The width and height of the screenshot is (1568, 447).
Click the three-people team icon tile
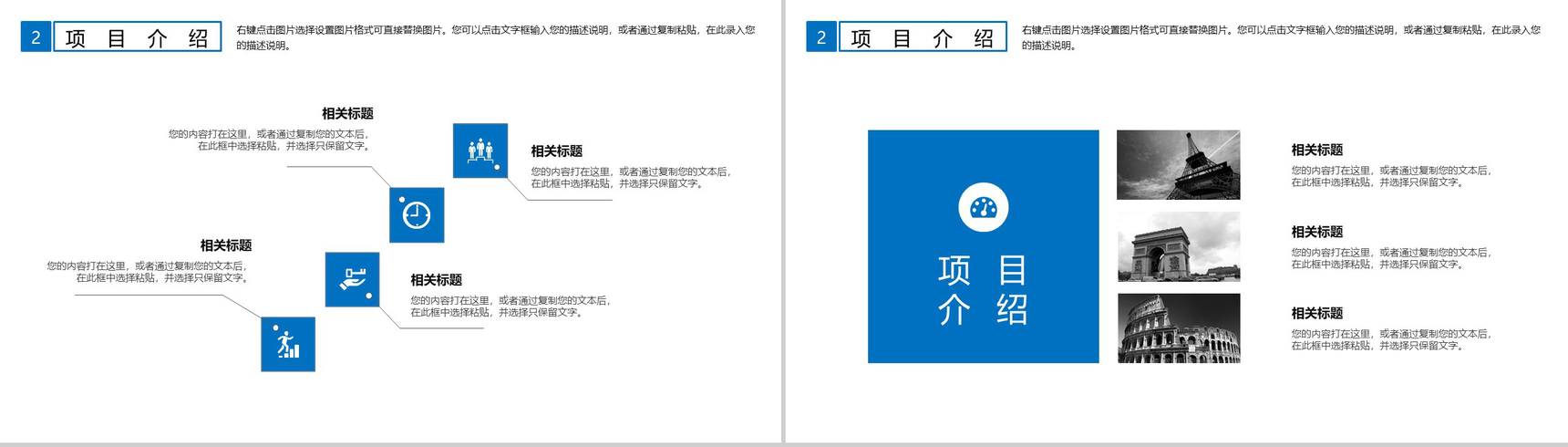(480, 151)
